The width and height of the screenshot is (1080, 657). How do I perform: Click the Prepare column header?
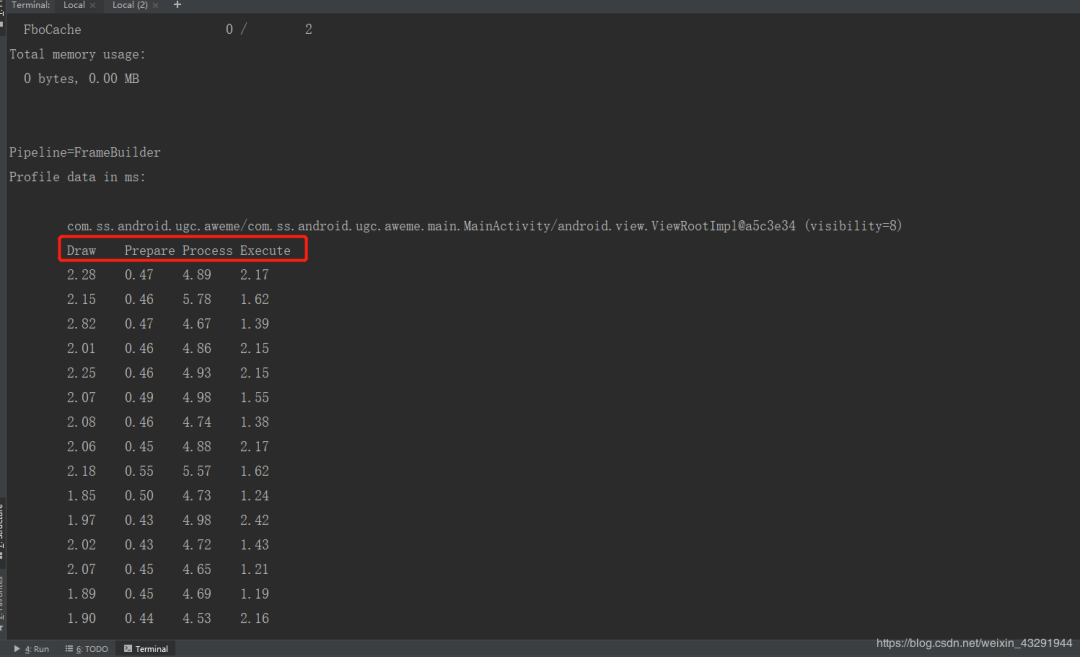pos(149,250)
